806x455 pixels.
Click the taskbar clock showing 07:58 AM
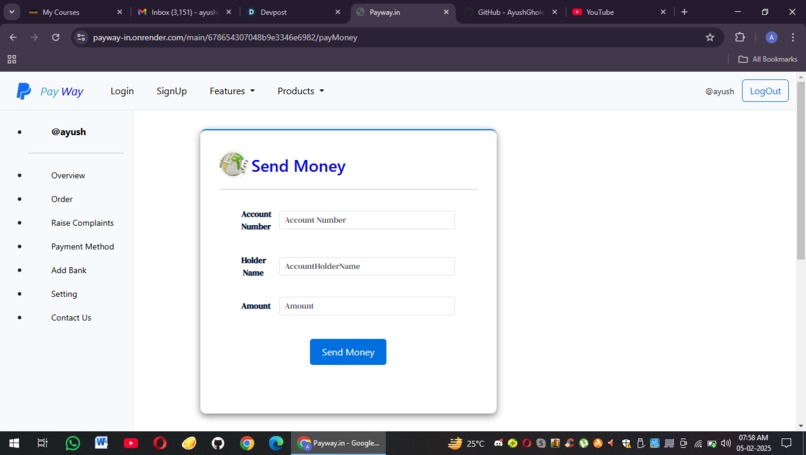tap(754, 443)
